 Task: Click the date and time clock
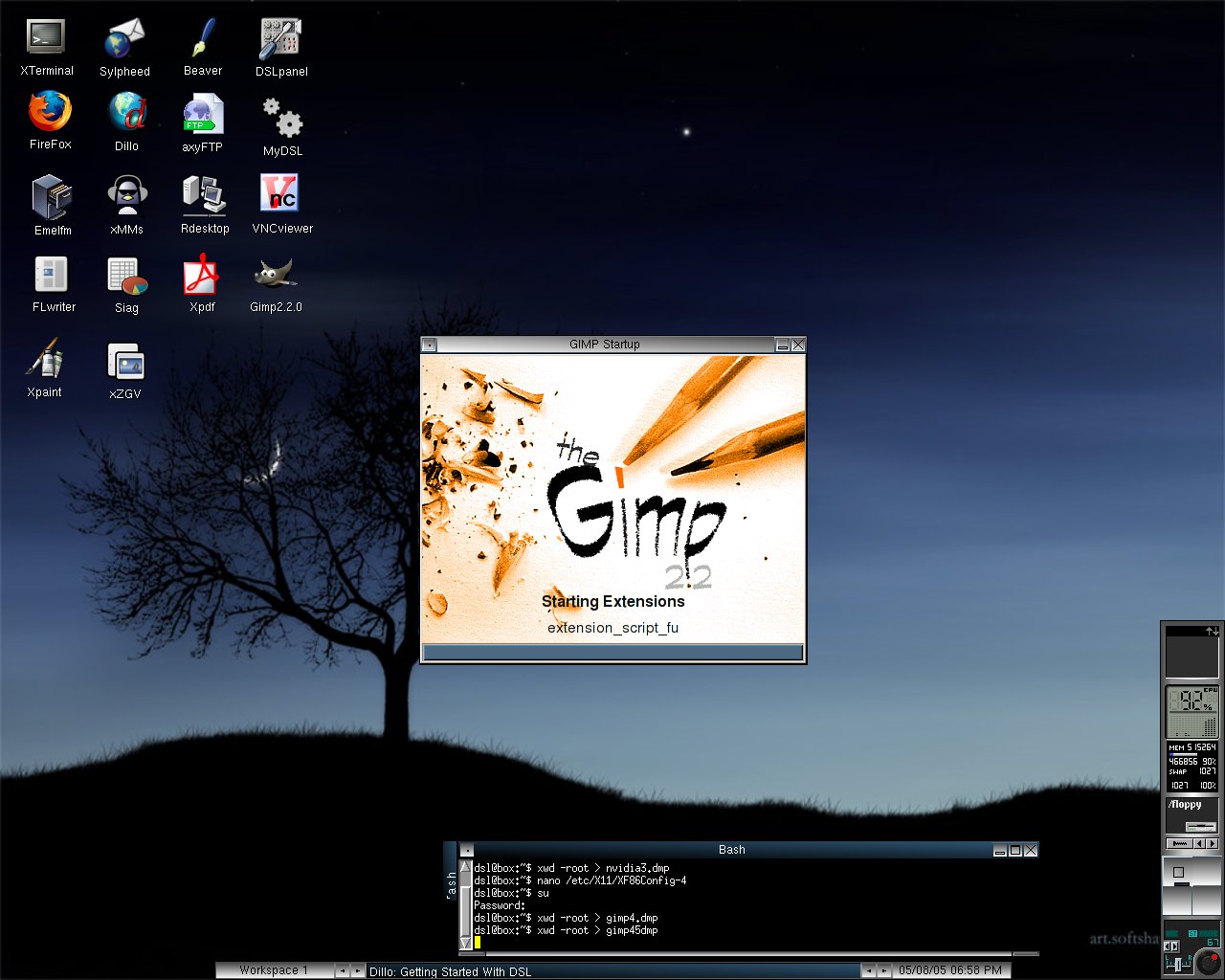(950, 970)
